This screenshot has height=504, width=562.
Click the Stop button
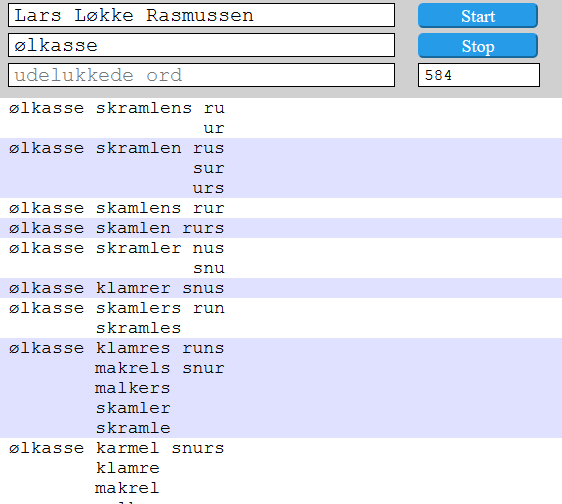[x=478, y=46]
